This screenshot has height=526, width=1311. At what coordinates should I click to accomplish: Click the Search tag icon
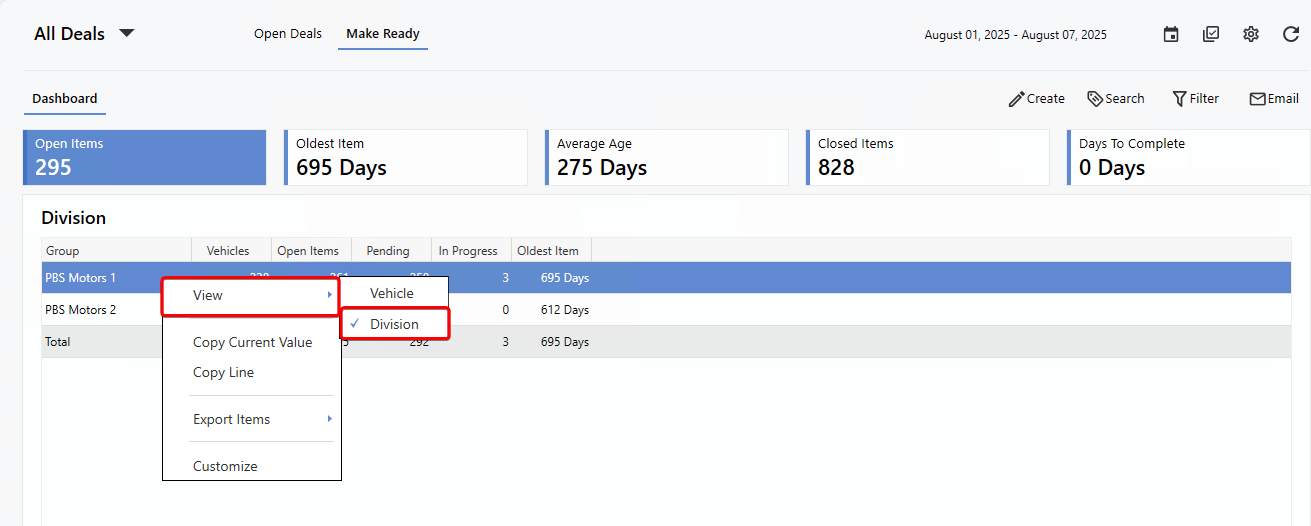tap(1095, 99)
